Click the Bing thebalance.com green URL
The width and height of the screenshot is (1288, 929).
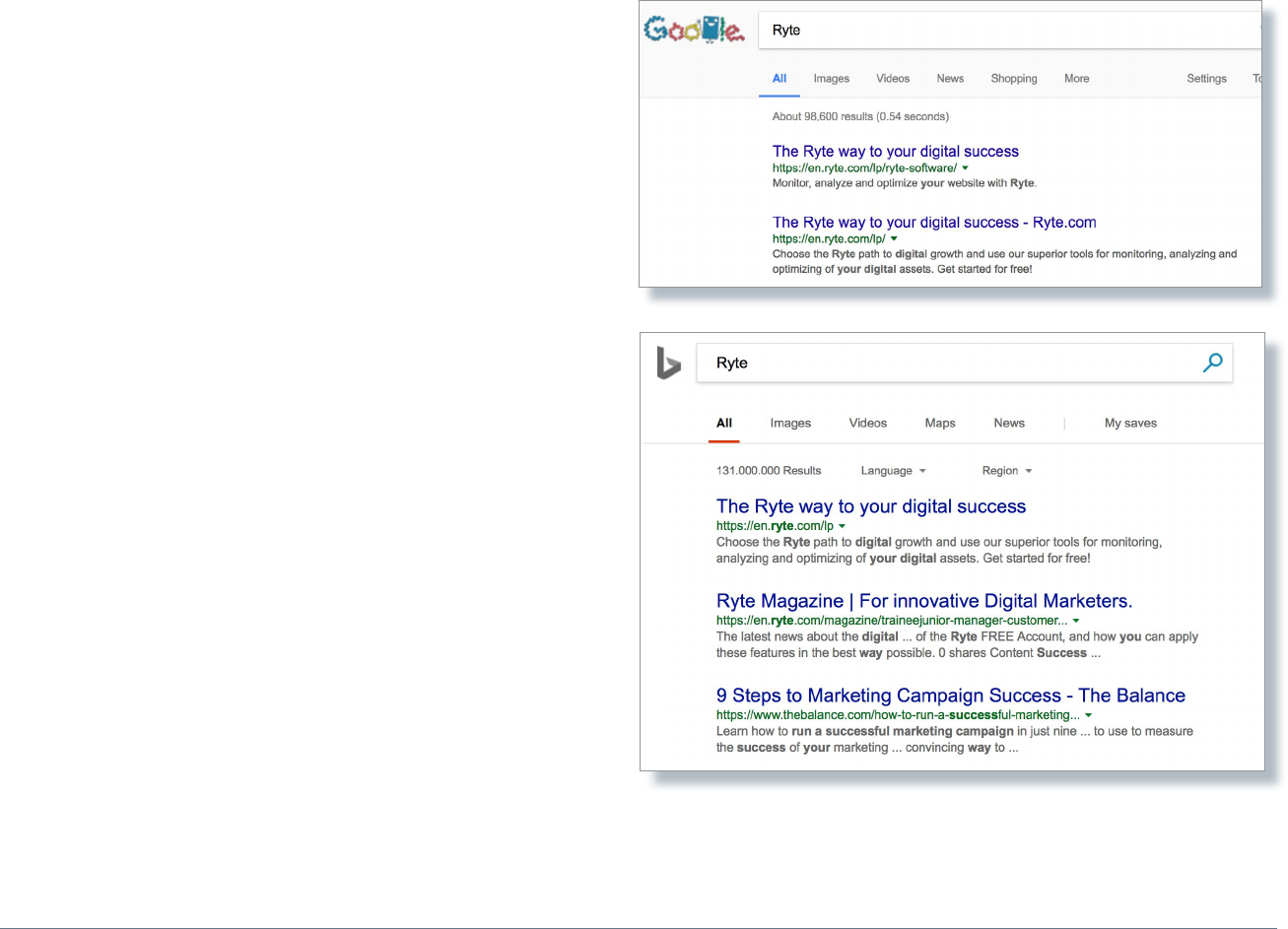pos(898,715)
